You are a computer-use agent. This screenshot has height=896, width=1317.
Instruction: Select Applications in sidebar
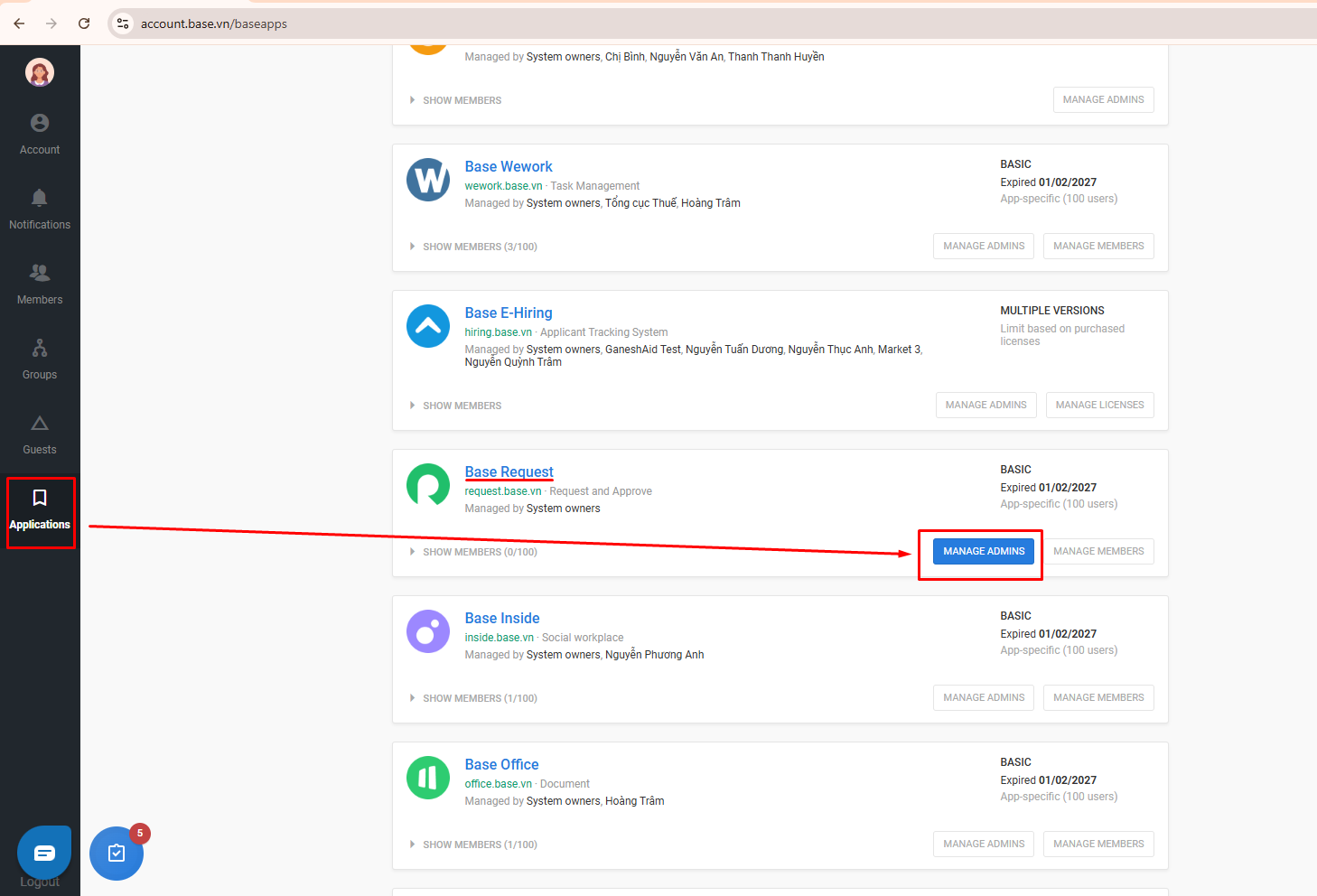coord(40,510)
